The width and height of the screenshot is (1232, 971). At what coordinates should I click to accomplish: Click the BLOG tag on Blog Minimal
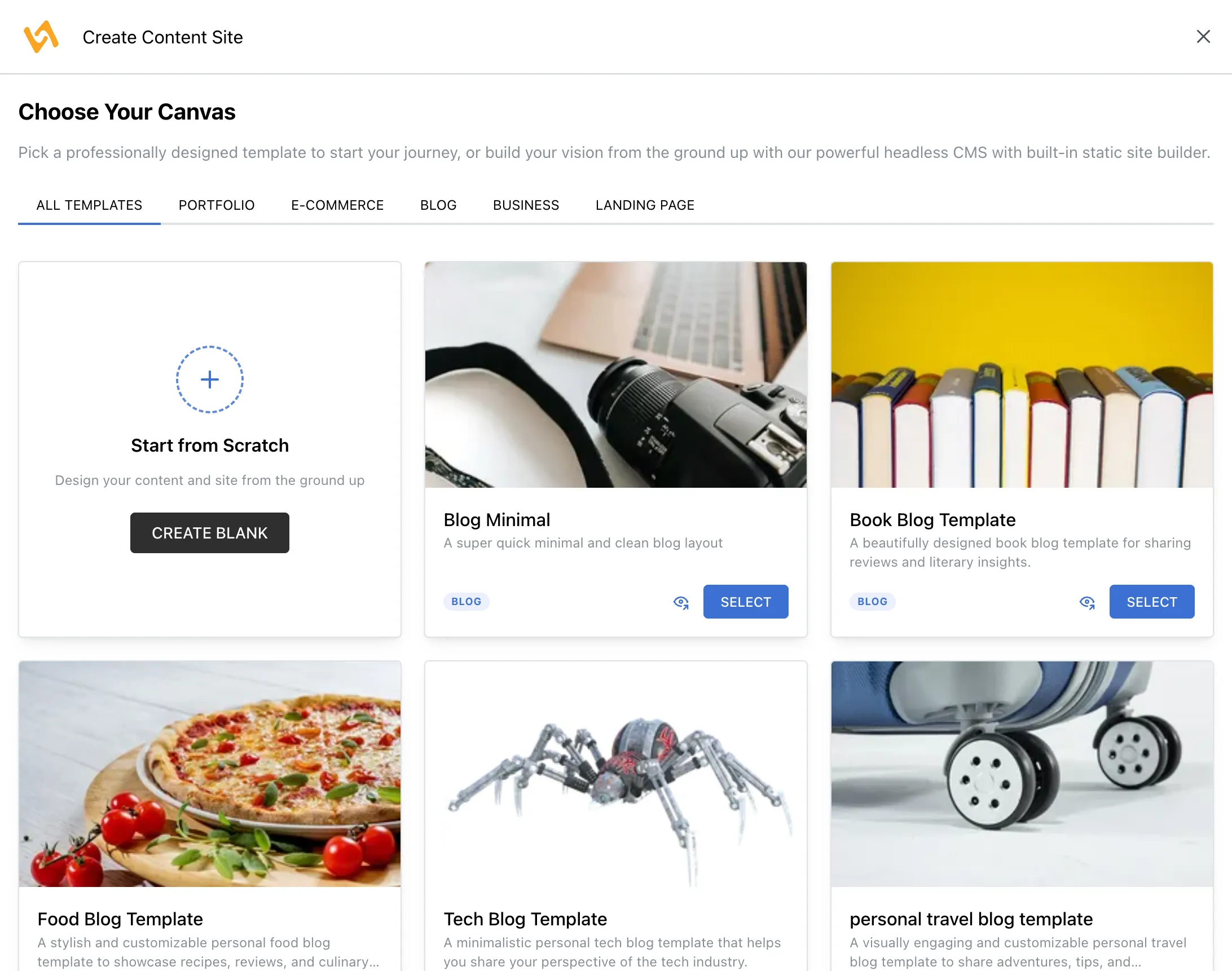pyautogui.click(x=466, y=602)
